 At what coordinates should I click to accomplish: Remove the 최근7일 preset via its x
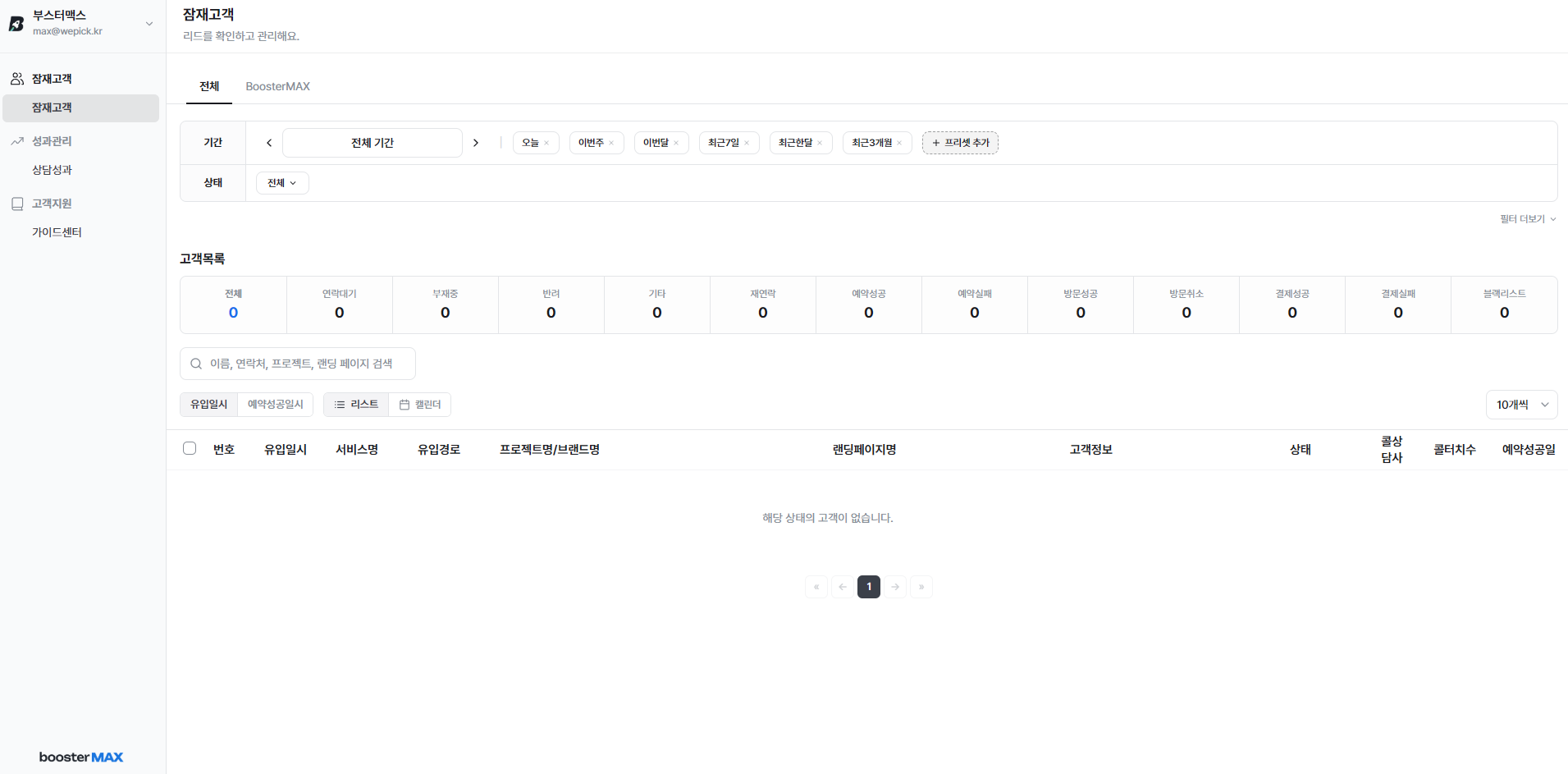pos(747,143)
